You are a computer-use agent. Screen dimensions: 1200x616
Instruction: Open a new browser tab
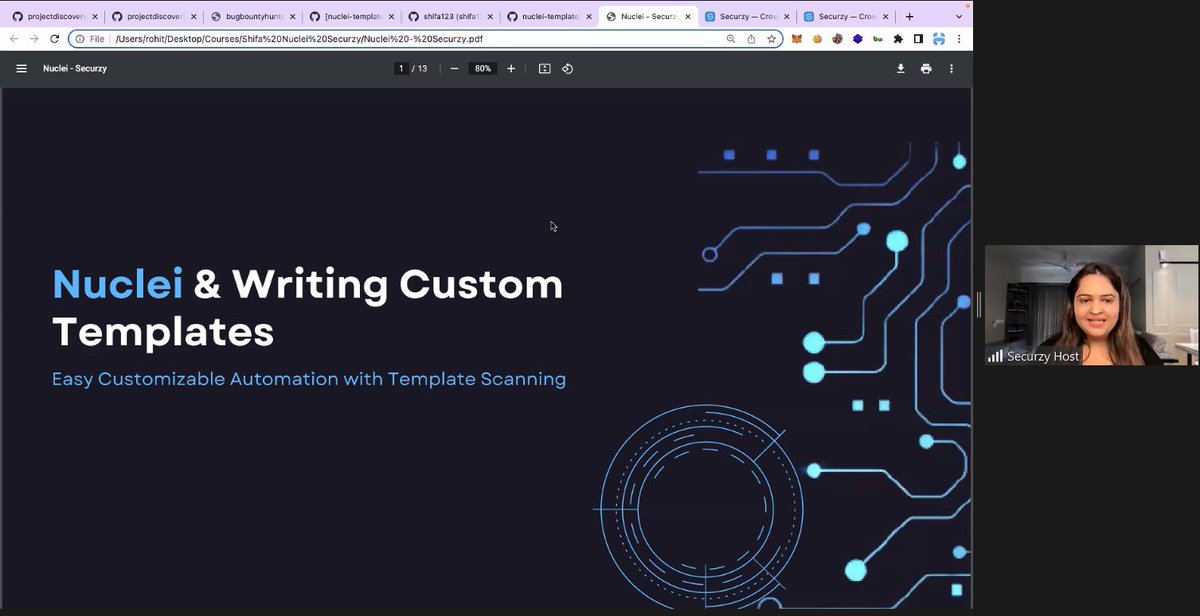tap(909, 16)
